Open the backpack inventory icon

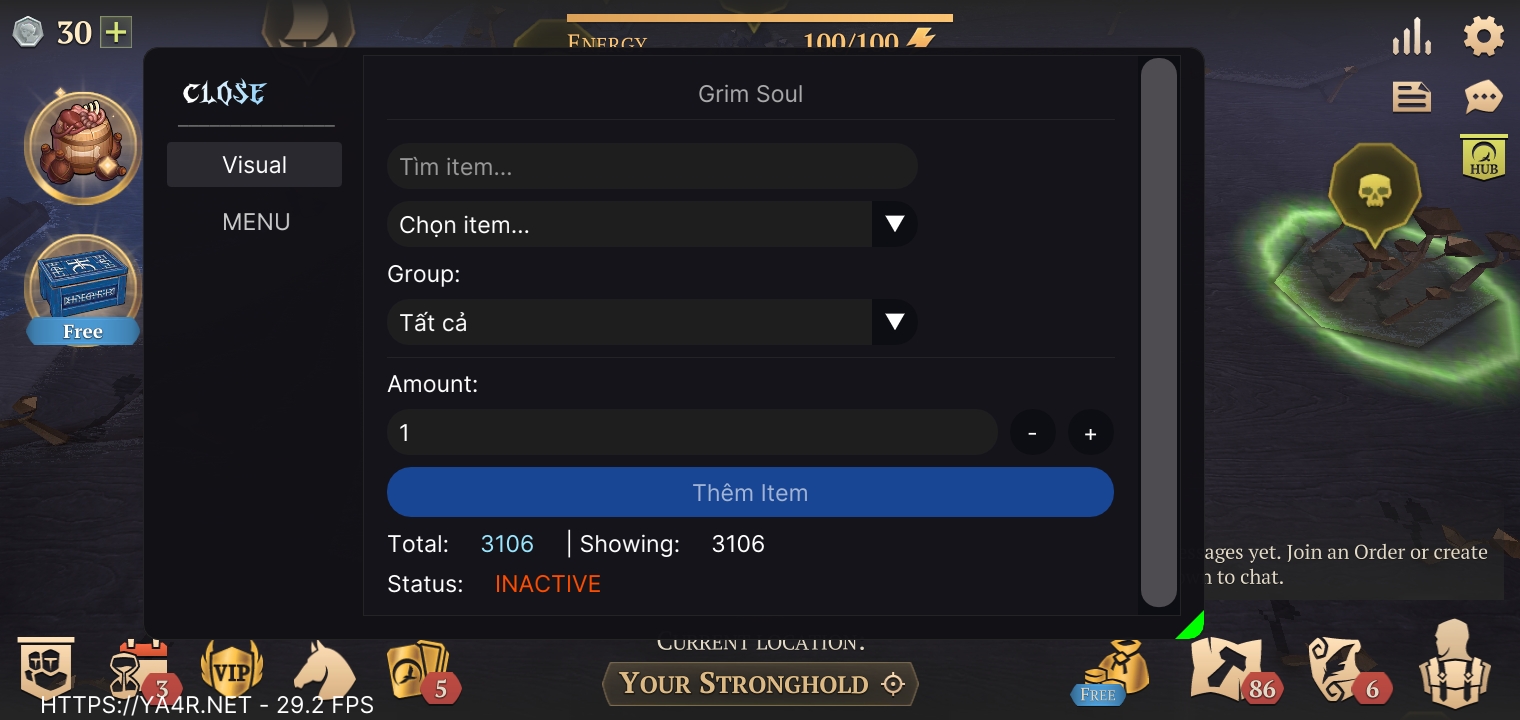1455,667
